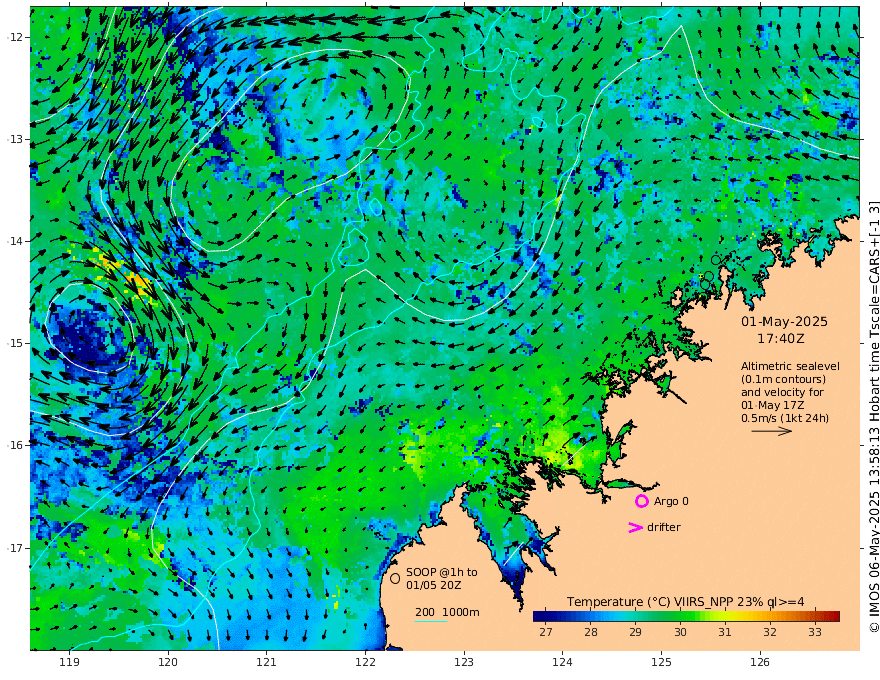Click the green 30°C section of colorbar

[x=680, y=617]
